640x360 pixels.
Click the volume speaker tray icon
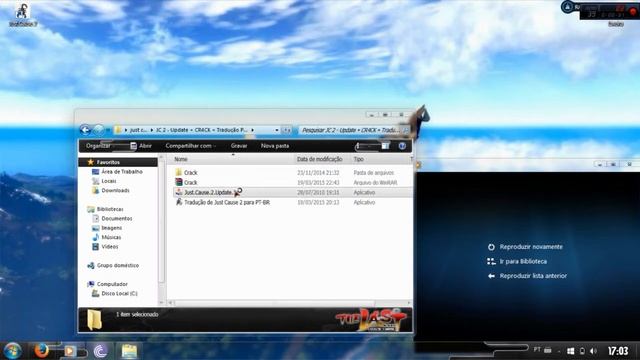pos(593,351)
